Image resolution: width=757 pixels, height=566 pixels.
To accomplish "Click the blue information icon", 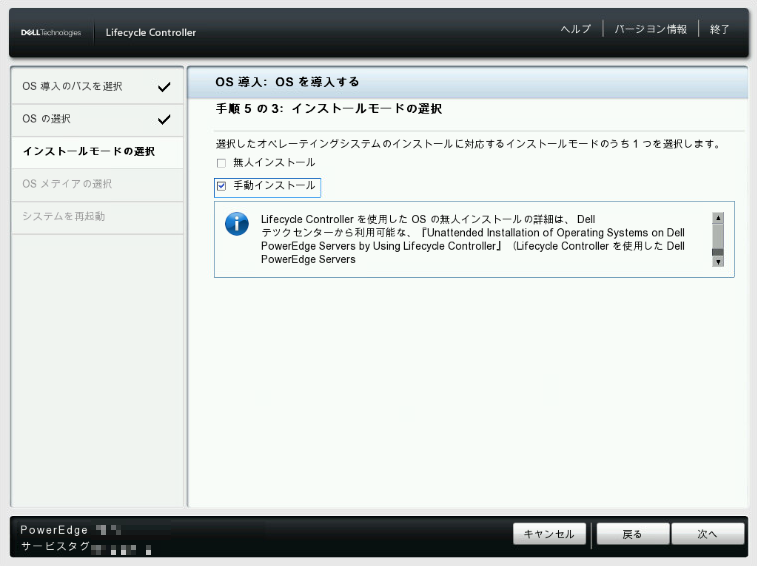I will click(237, 224).
